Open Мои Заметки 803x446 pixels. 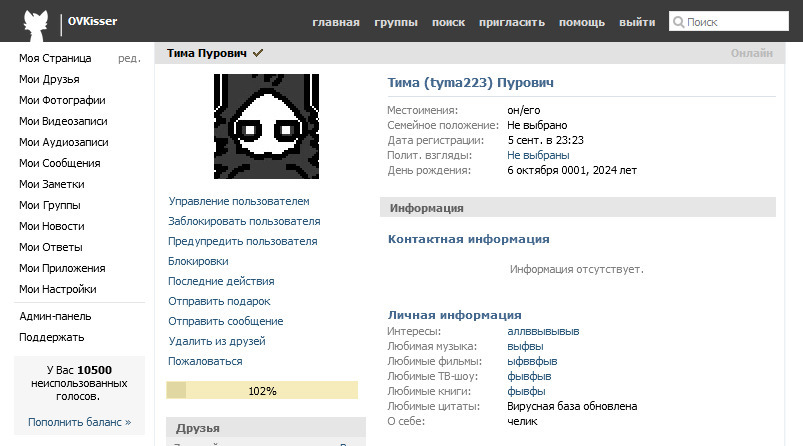tap(52, 184)
